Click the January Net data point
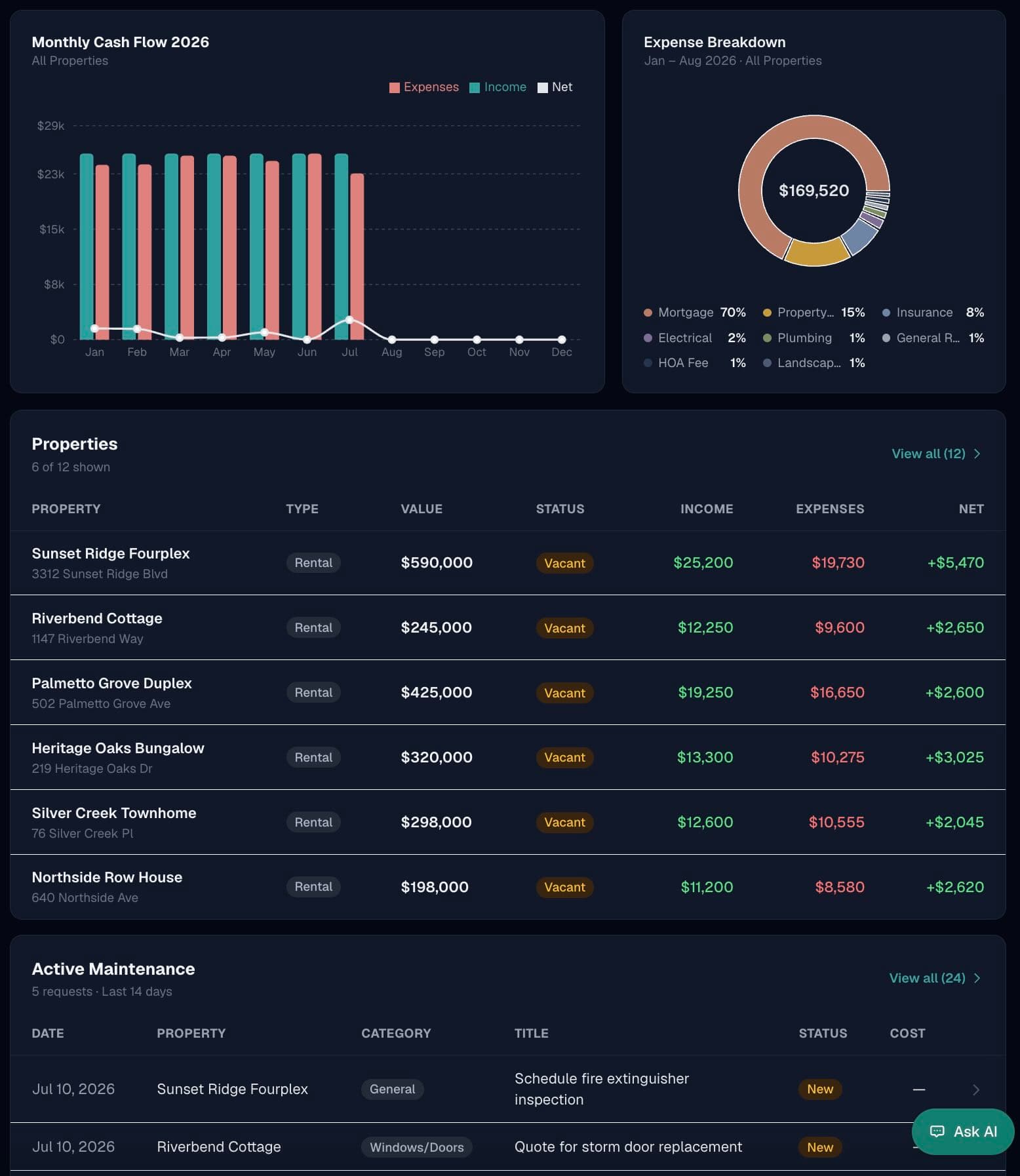This screenshot has height=1176, width=1020. pos(94,328)
